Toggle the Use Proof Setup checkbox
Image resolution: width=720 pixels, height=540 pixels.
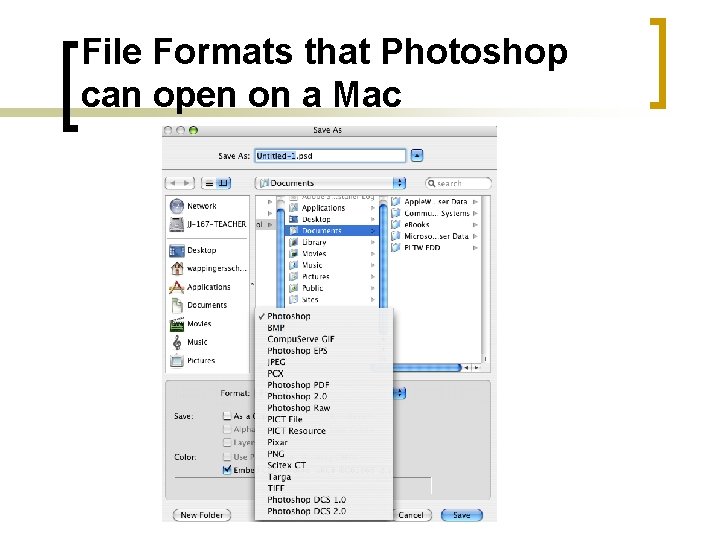[226, 457]
